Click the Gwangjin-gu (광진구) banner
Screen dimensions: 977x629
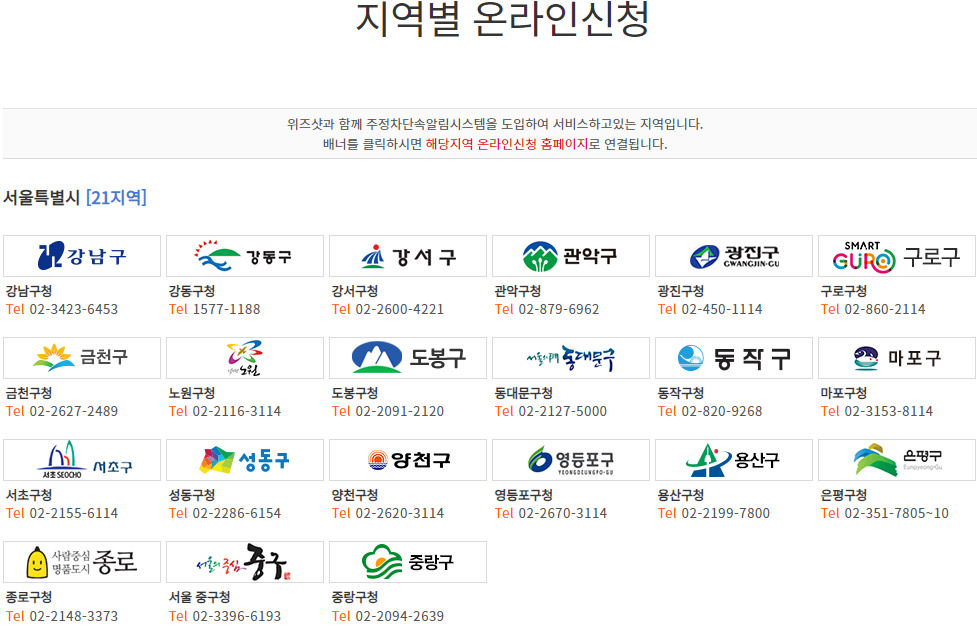click(733, 255)
